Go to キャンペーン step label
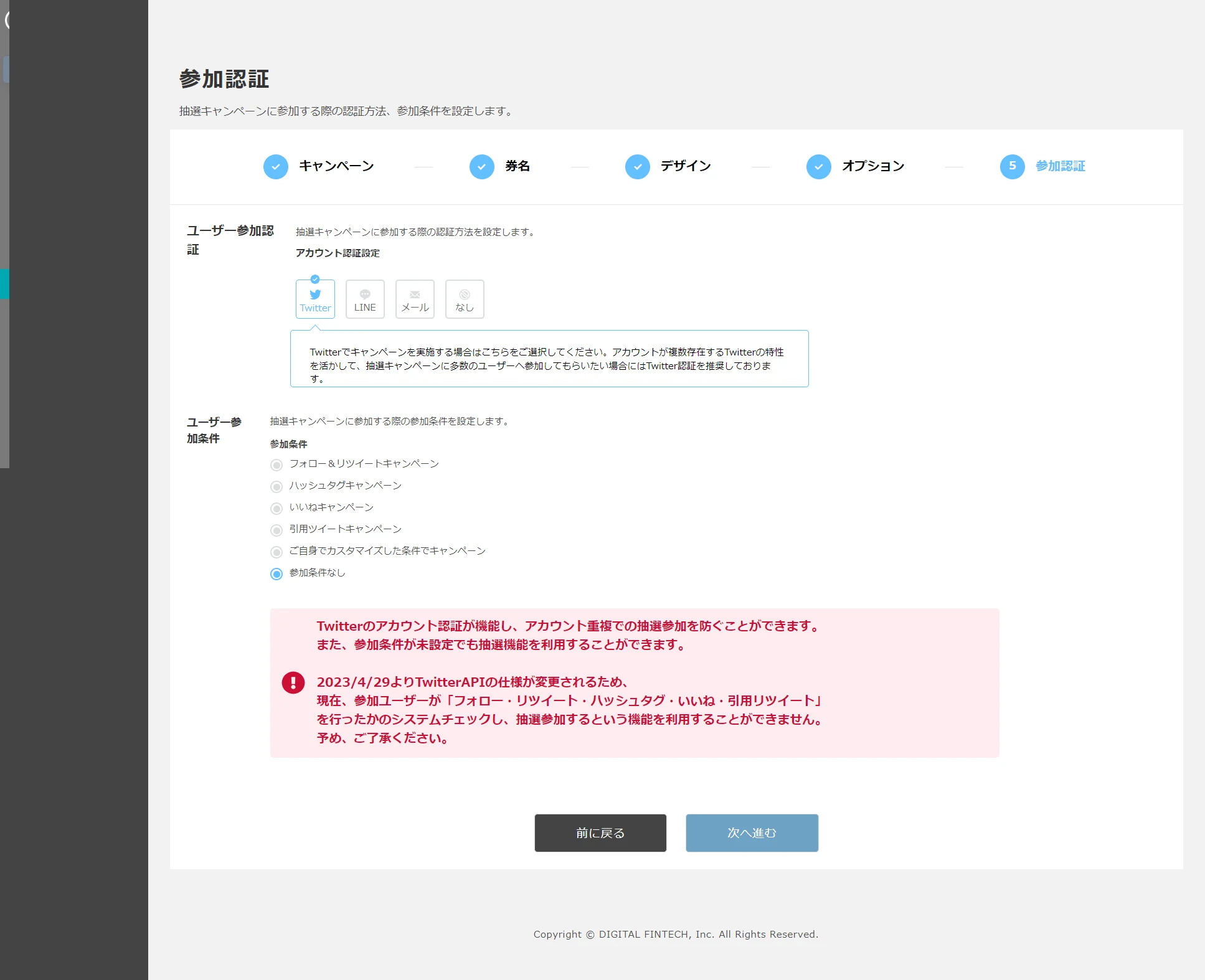Viewport: 1205px width, 980px height. 337,166
